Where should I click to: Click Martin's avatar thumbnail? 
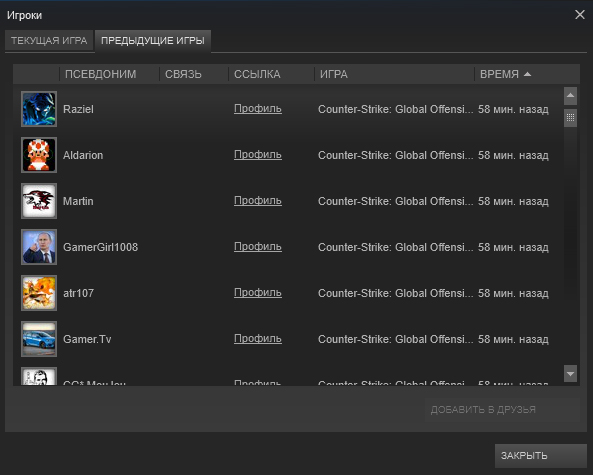39,201
